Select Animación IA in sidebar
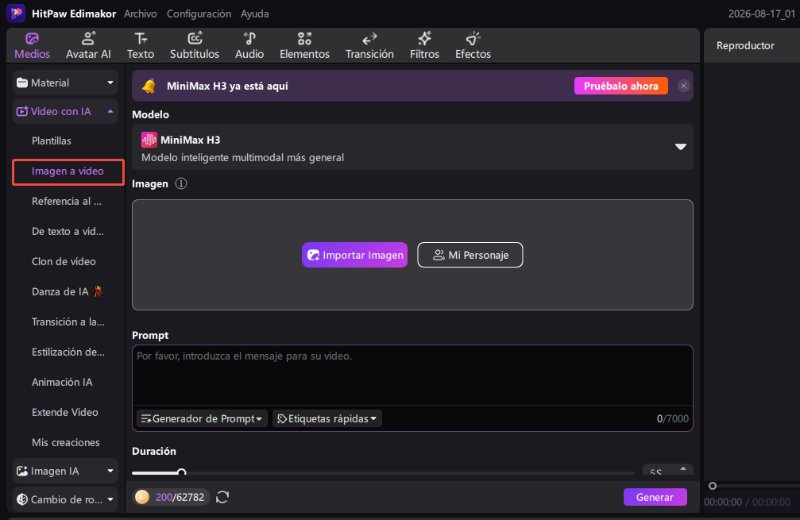 tap(62, 382)
